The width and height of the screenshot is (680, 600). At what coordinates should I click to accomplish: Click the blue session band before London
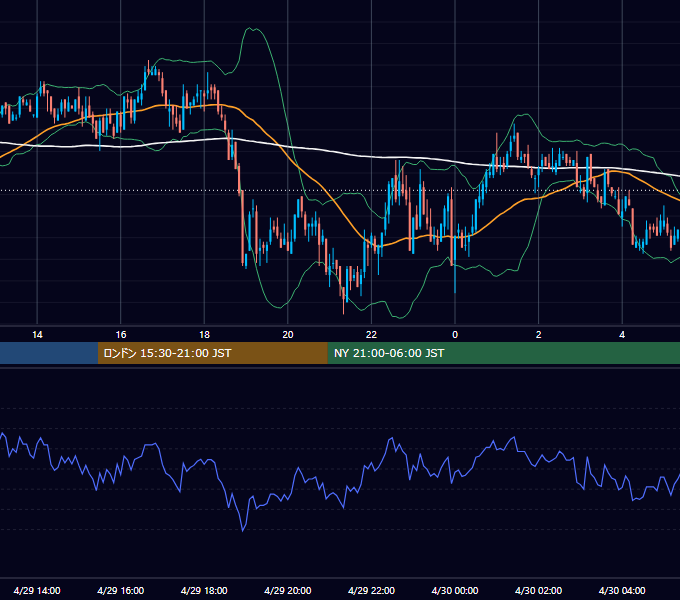click(49, 353)
